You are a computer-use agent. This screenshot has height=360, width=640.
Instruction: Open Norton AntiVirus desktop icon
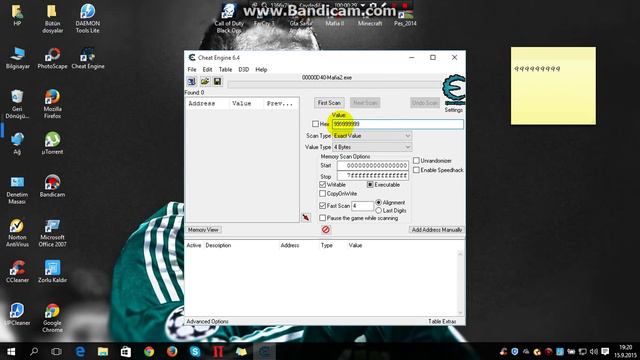click(17, 233)
